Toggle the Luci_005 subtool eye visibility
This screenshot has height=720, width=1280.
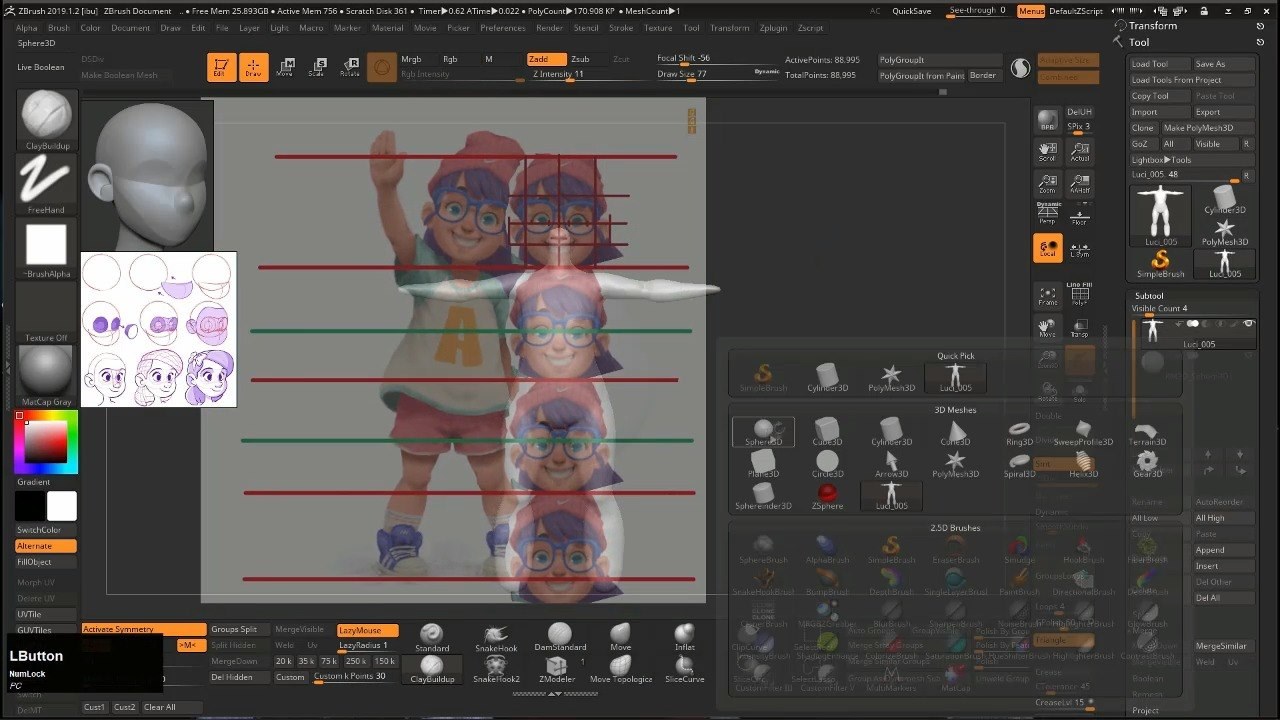point(1248,324)
